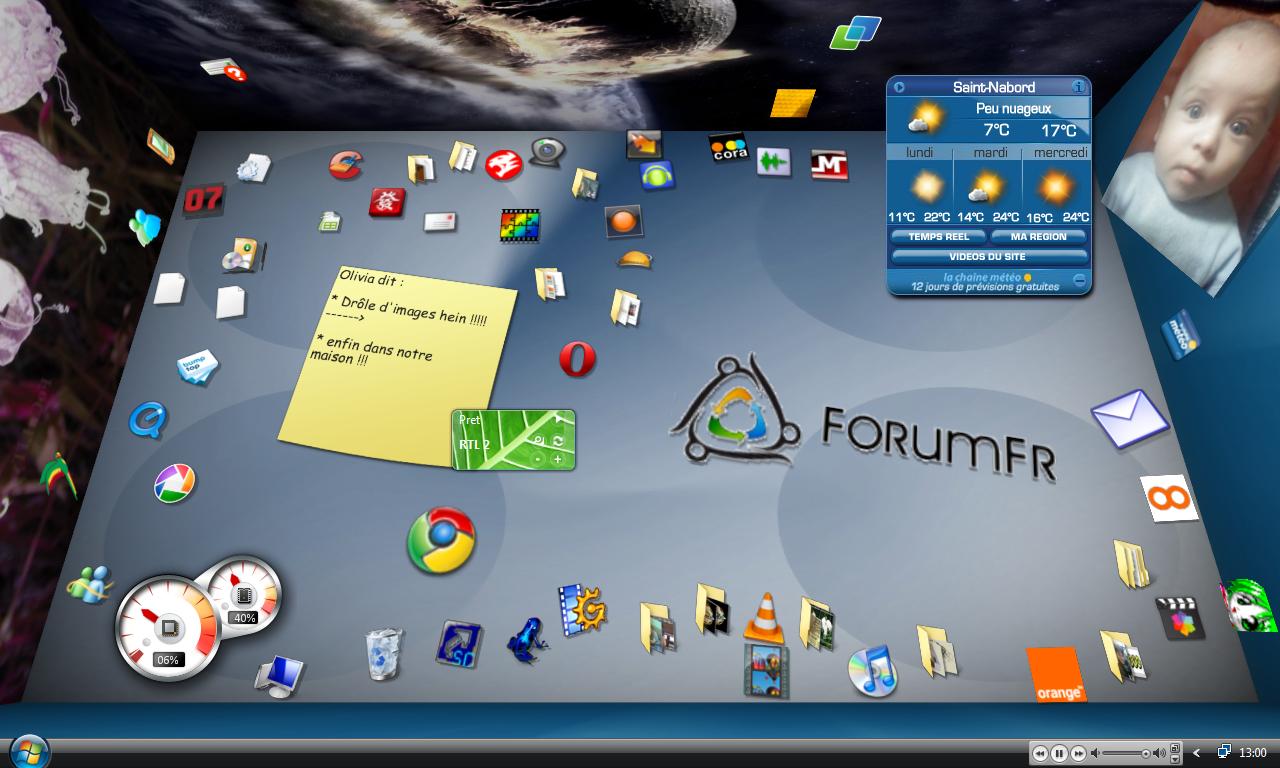This screenshot has height=768, width=1280.
Task: Click the TEMPS REEL weather button
Action: [939, 237]
